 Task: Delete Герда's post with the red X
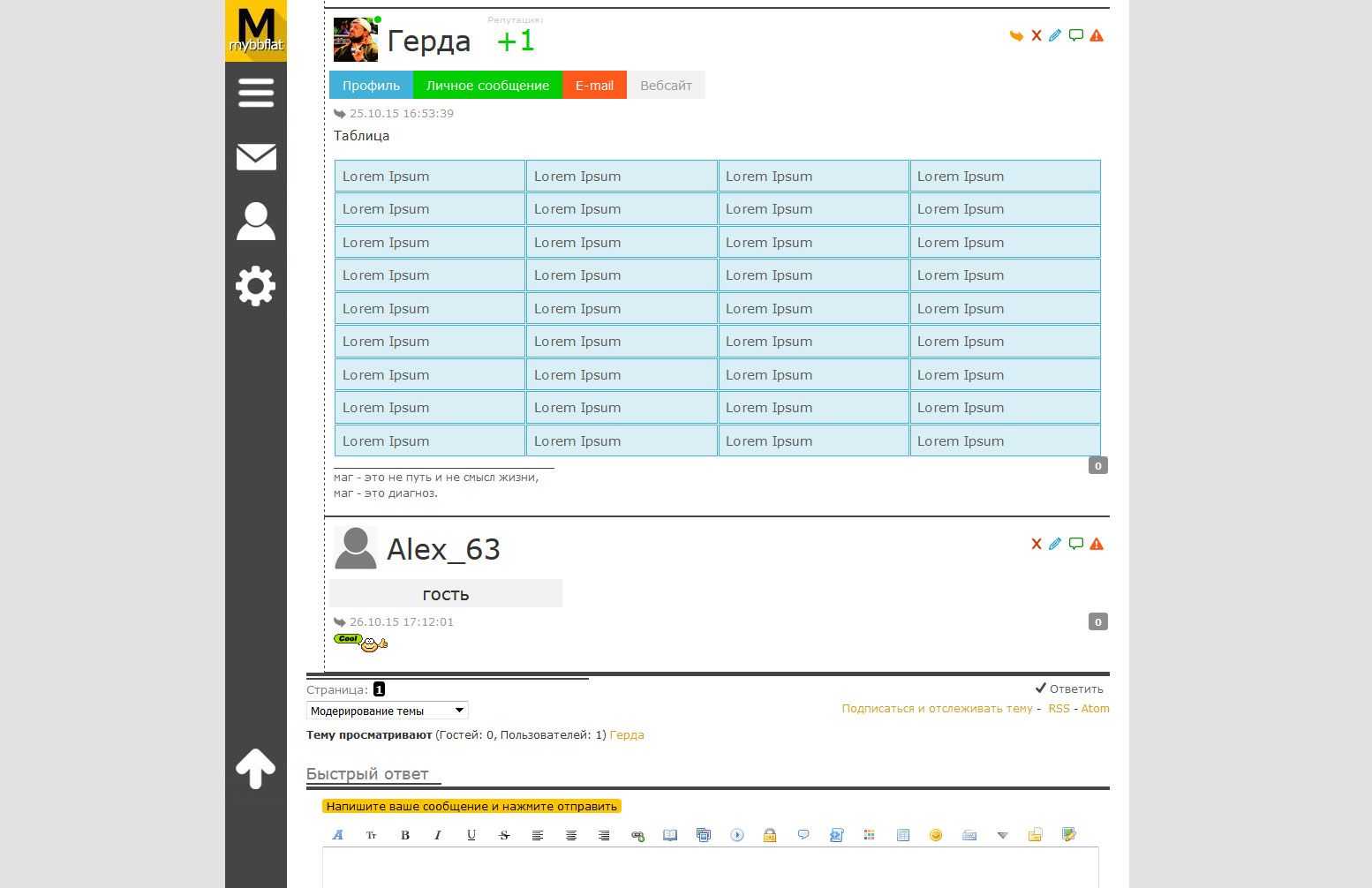[1037, 35]
